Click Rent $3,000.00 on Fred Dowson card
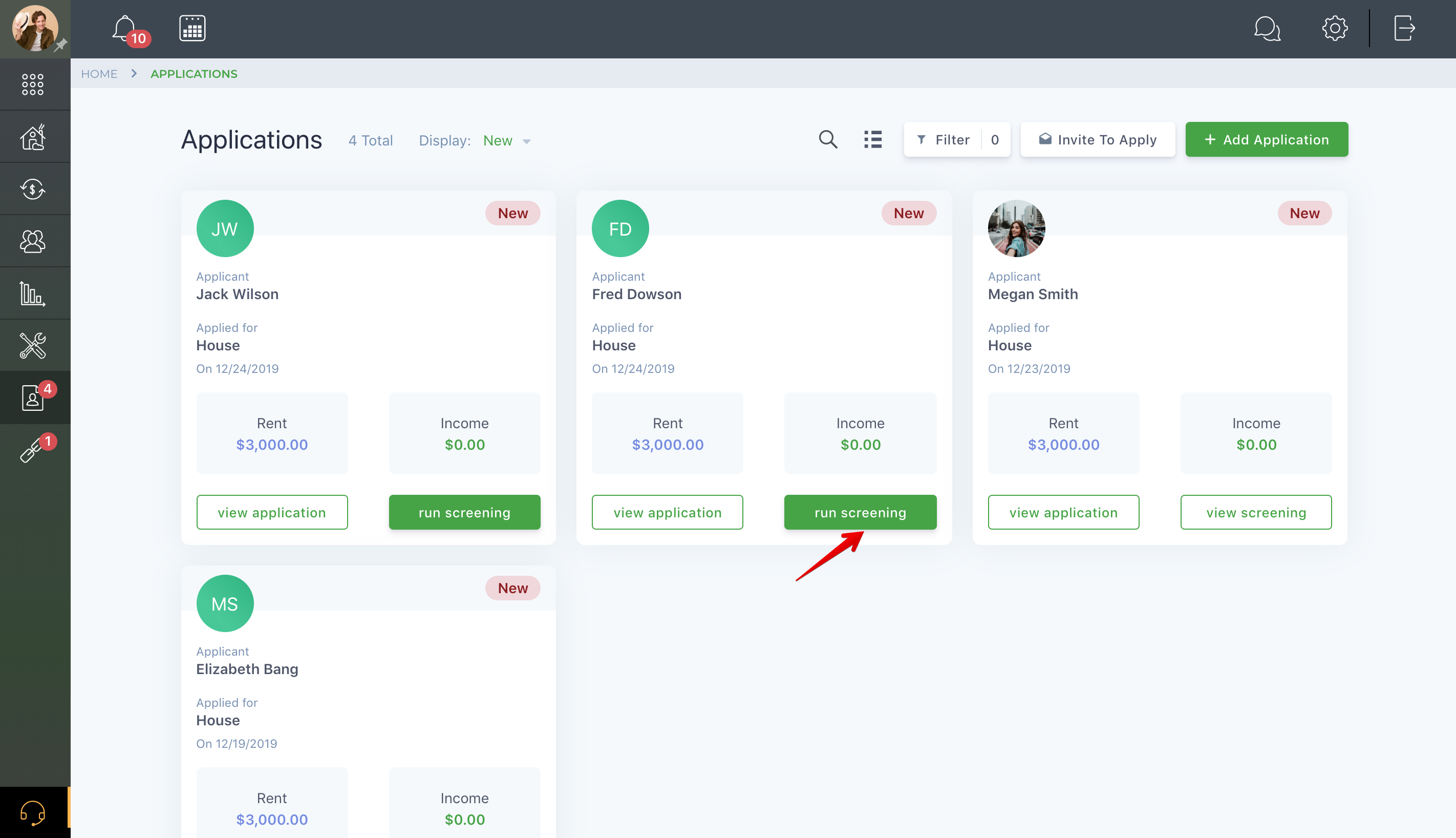 click(x=667, y=433)
